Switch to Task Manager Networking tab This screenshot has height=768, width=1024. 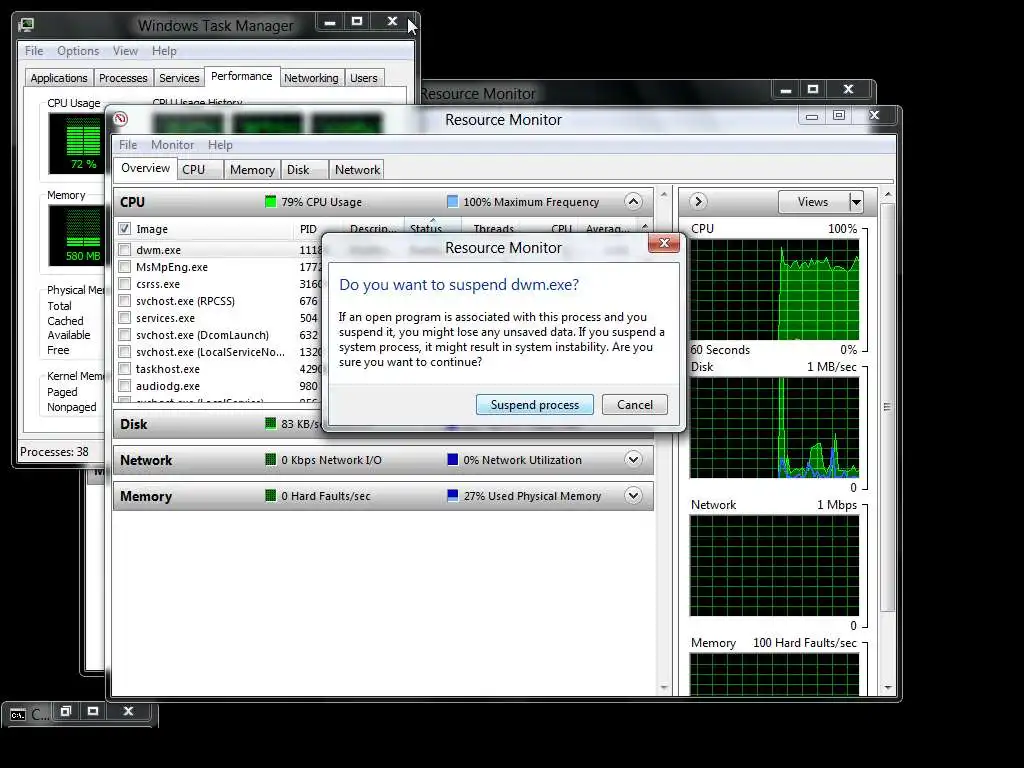[311, 78]
